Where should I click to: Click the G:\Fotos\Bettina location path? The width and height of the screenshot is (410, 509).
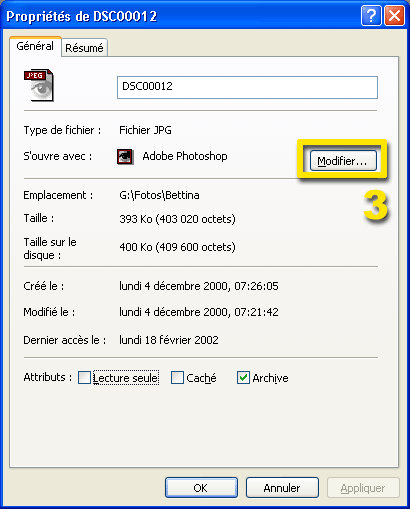[x=159, y=195]
